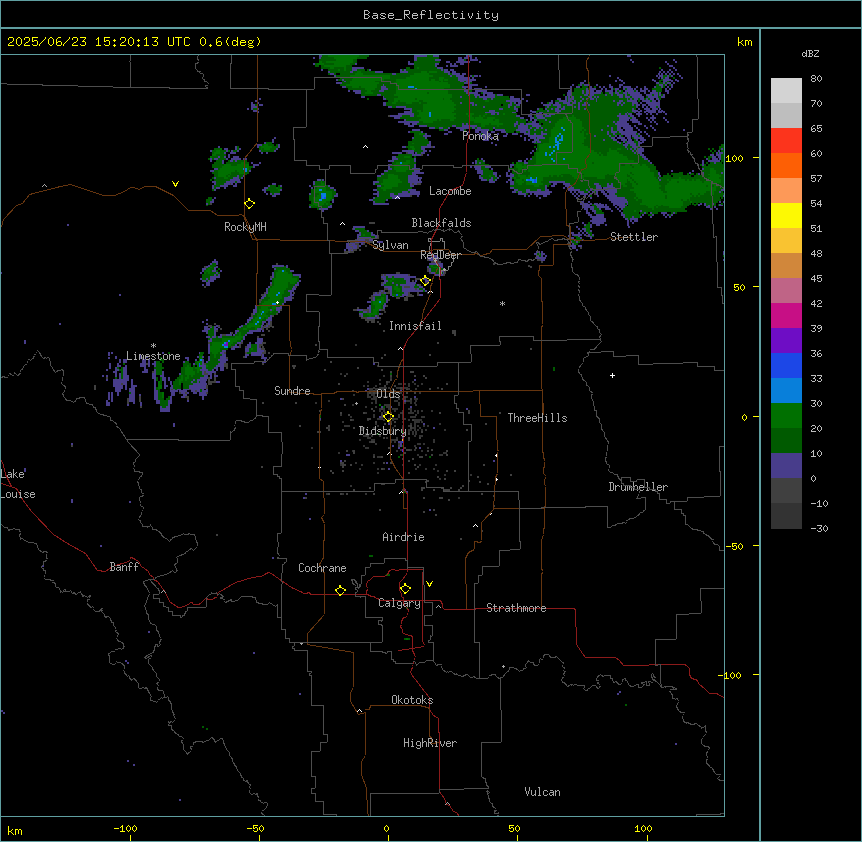Click the RockyMH label
Image resolution: width=862 pixels, height=842 pixels.
tap(245, 227)
